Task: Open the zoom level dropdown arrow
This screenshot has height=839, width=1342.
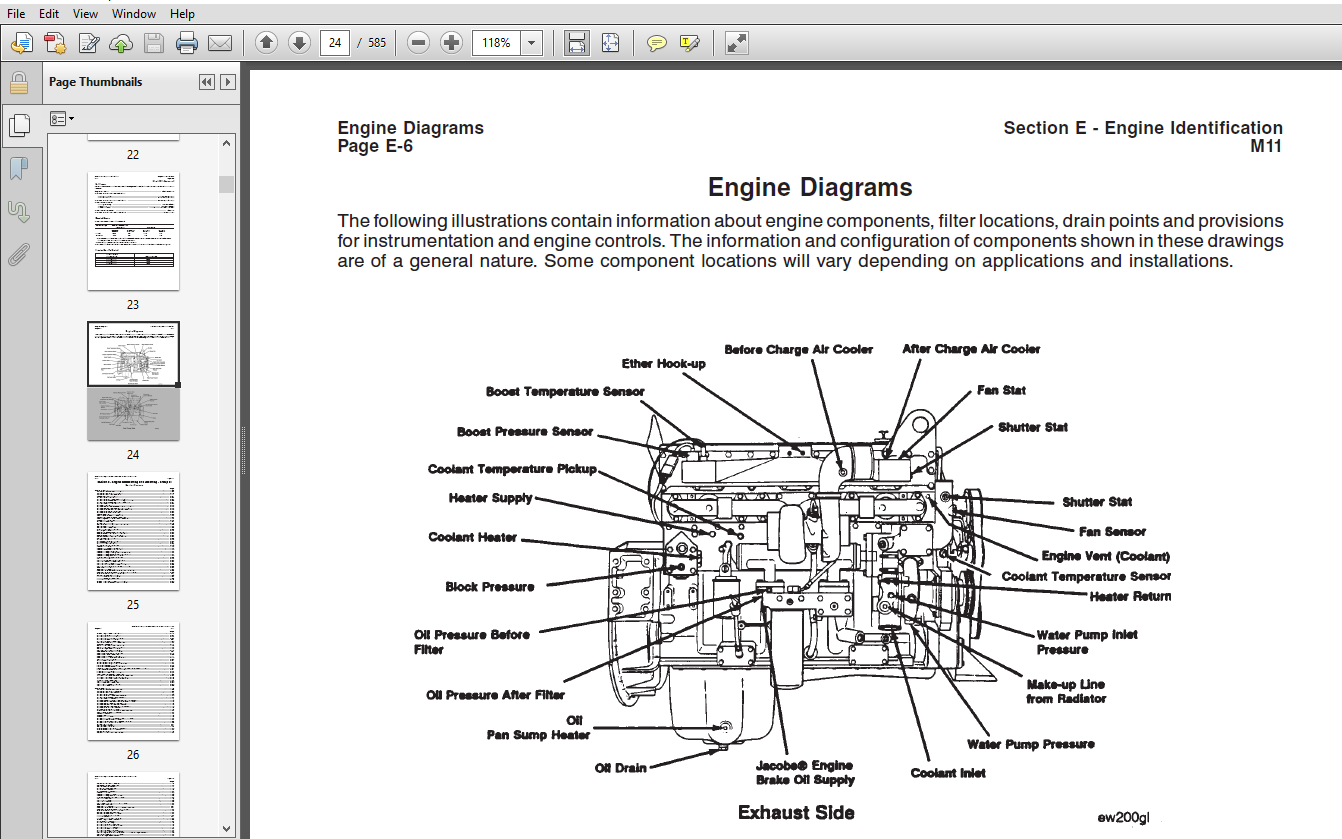Action: click(x=532, y=43)
